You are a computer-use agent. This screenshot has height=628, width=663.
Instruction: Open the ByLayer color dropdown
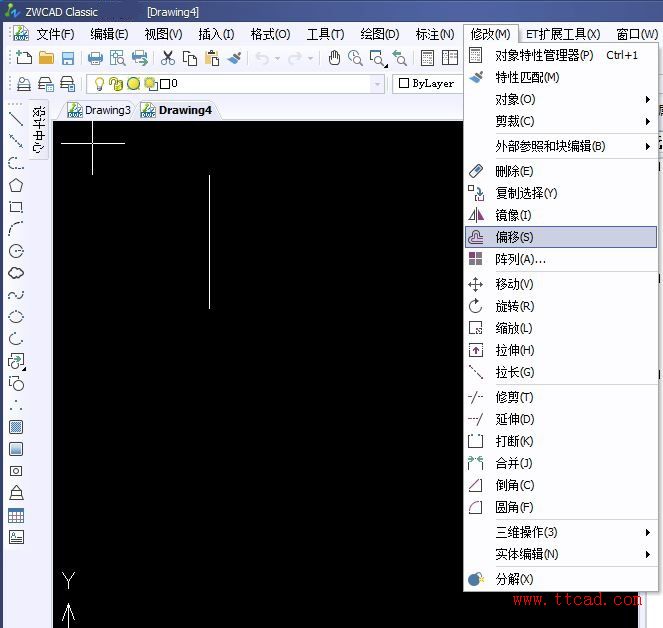click(x=427, y=83)
